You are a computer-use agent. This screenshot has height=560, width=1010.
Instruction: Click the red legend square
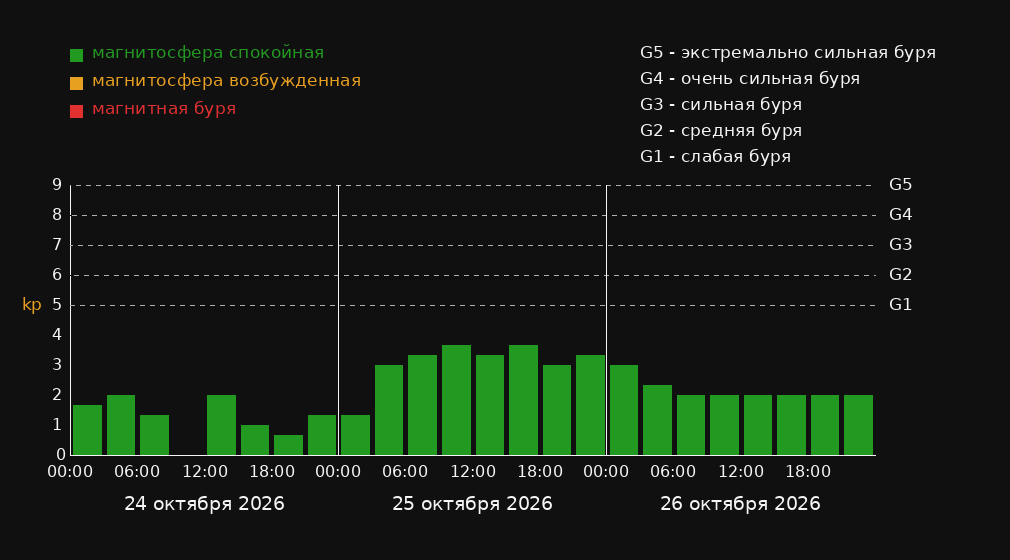76,111
